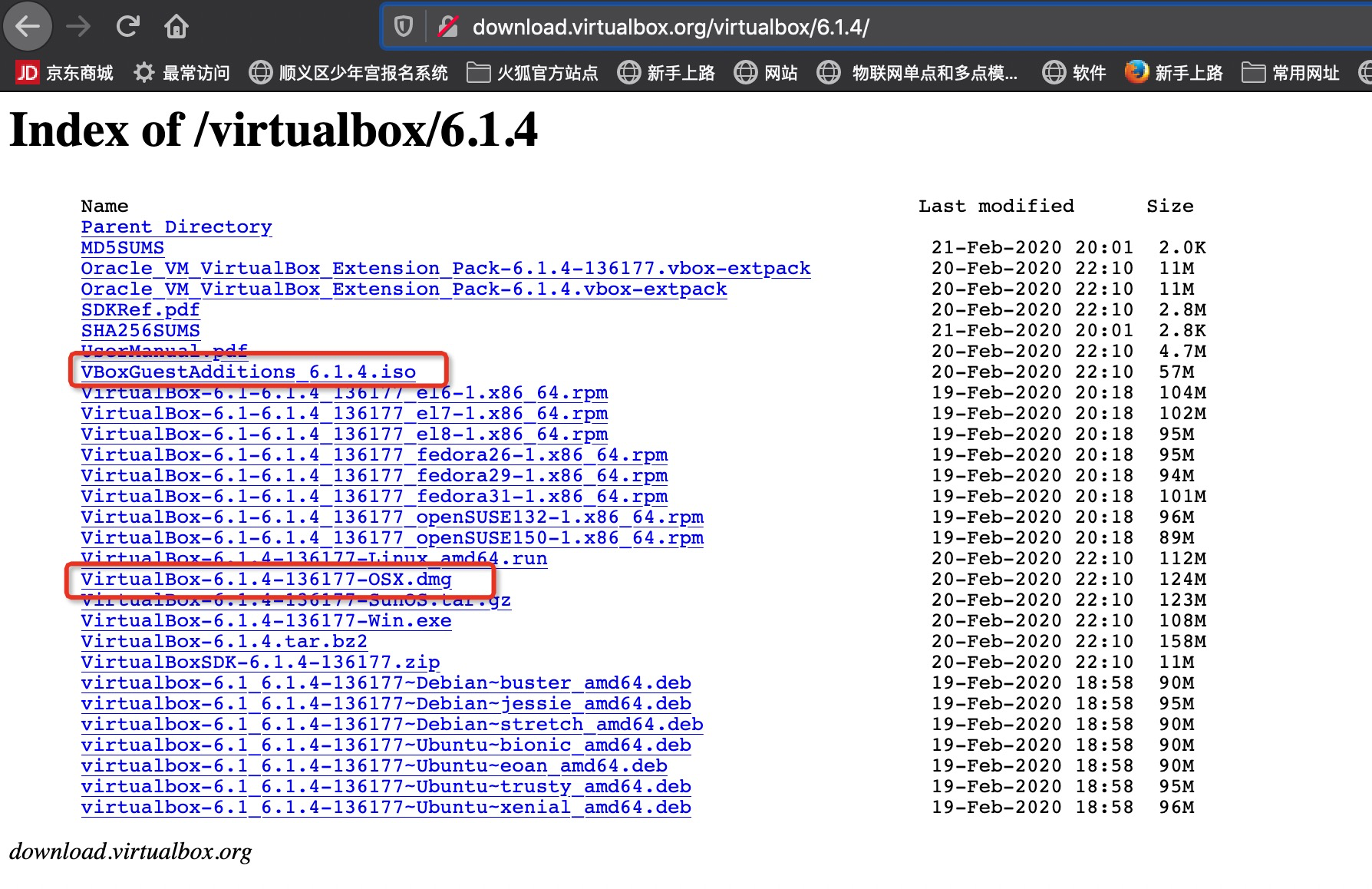Open the 最常访问 bookmarks gear
The height and width of the screenshot is (889, 1372).
coord(181,73)
